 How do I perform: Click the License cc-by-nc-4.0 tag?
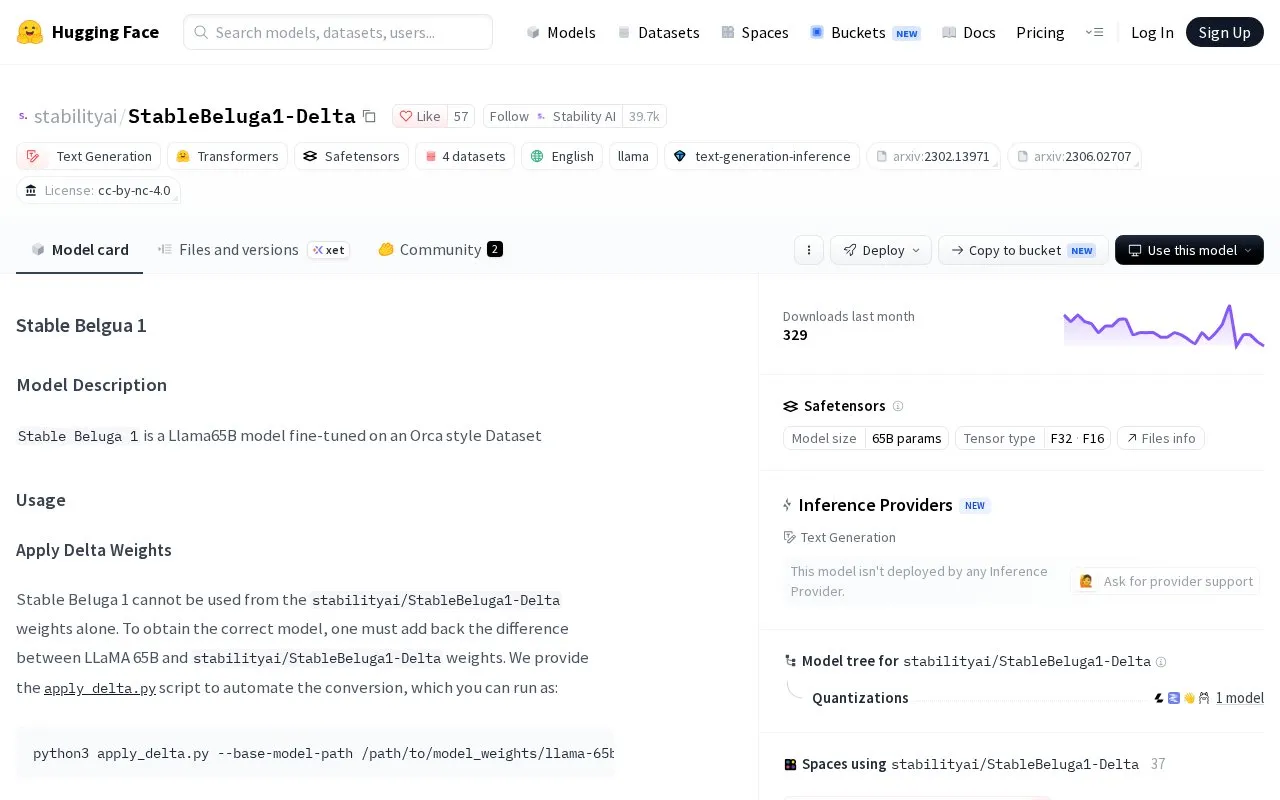98,190
